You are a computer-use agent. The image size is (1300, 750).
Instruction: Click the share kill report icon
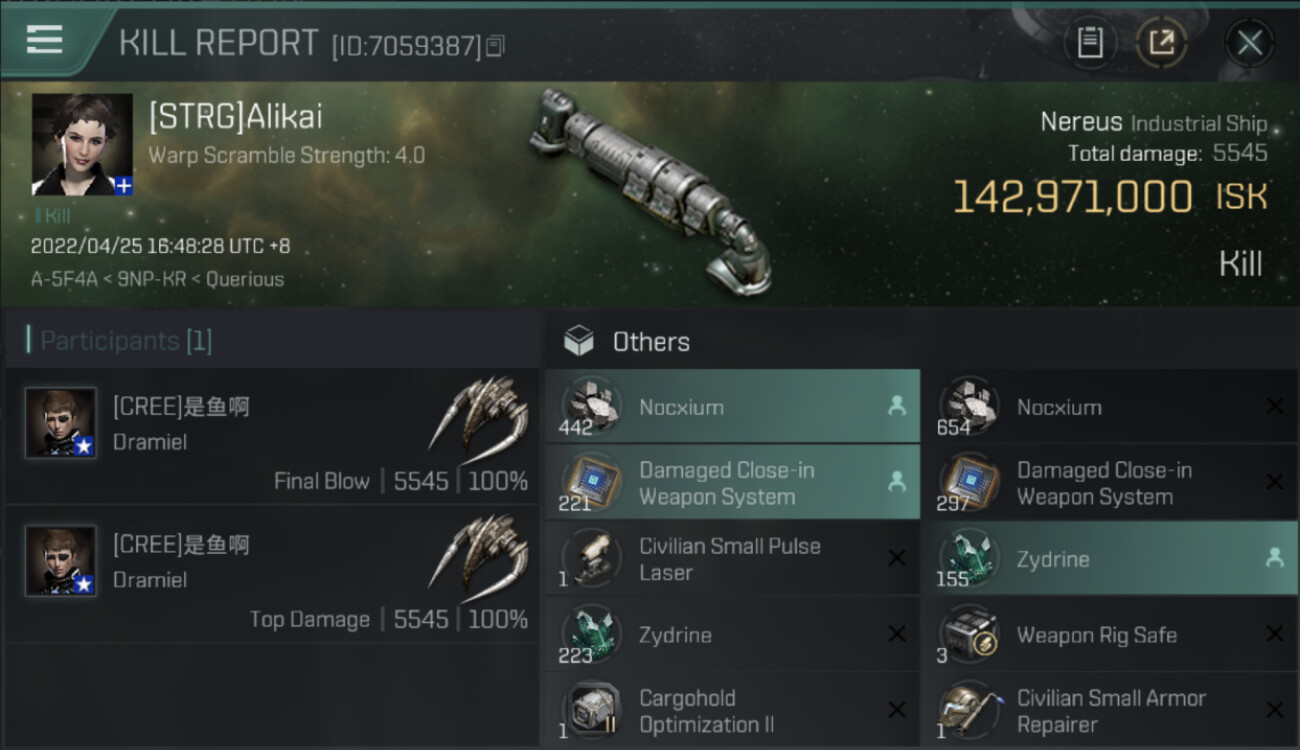(x=1161, y=43)
